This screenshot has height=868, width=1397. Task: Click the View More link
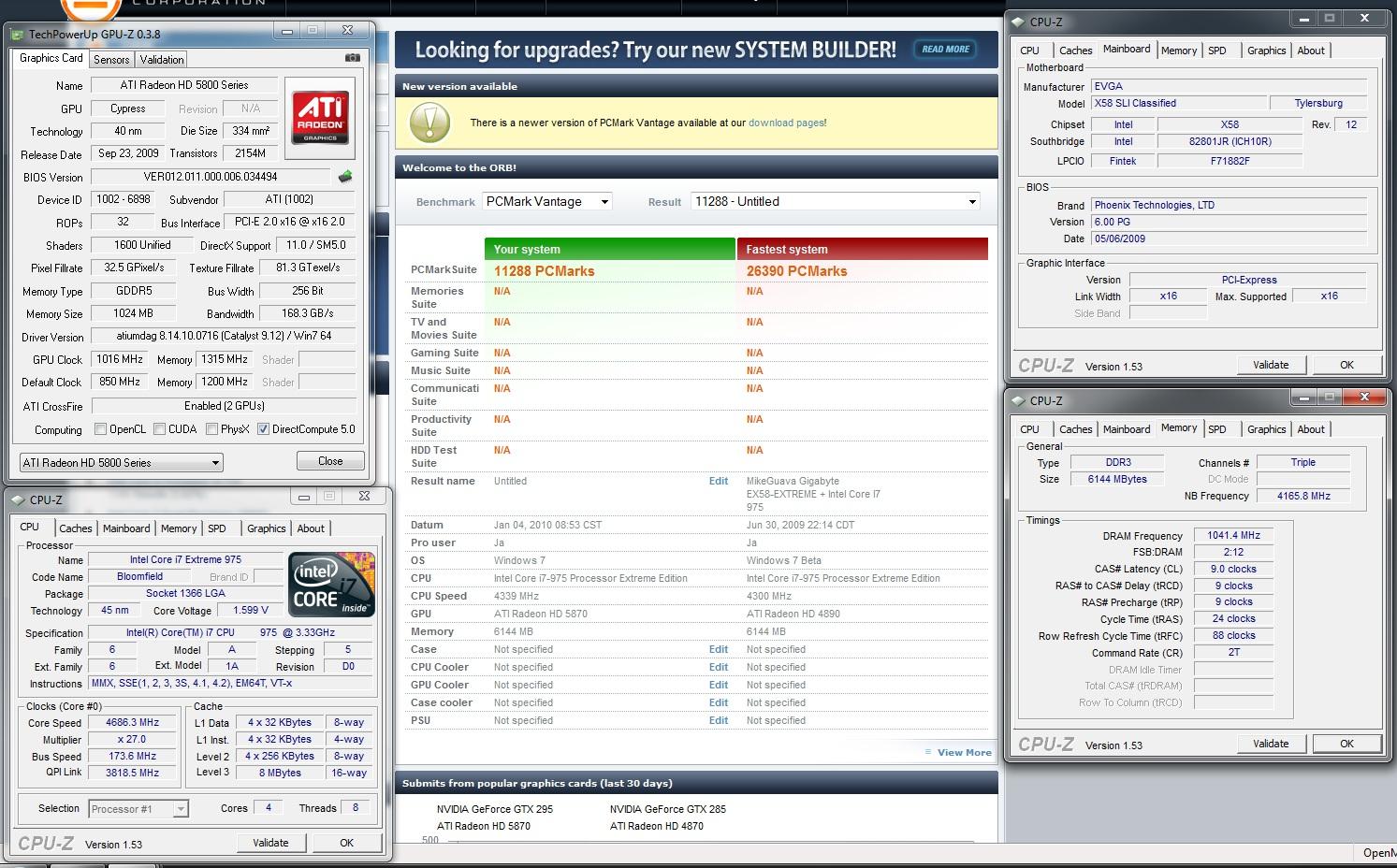coord(964,752)
